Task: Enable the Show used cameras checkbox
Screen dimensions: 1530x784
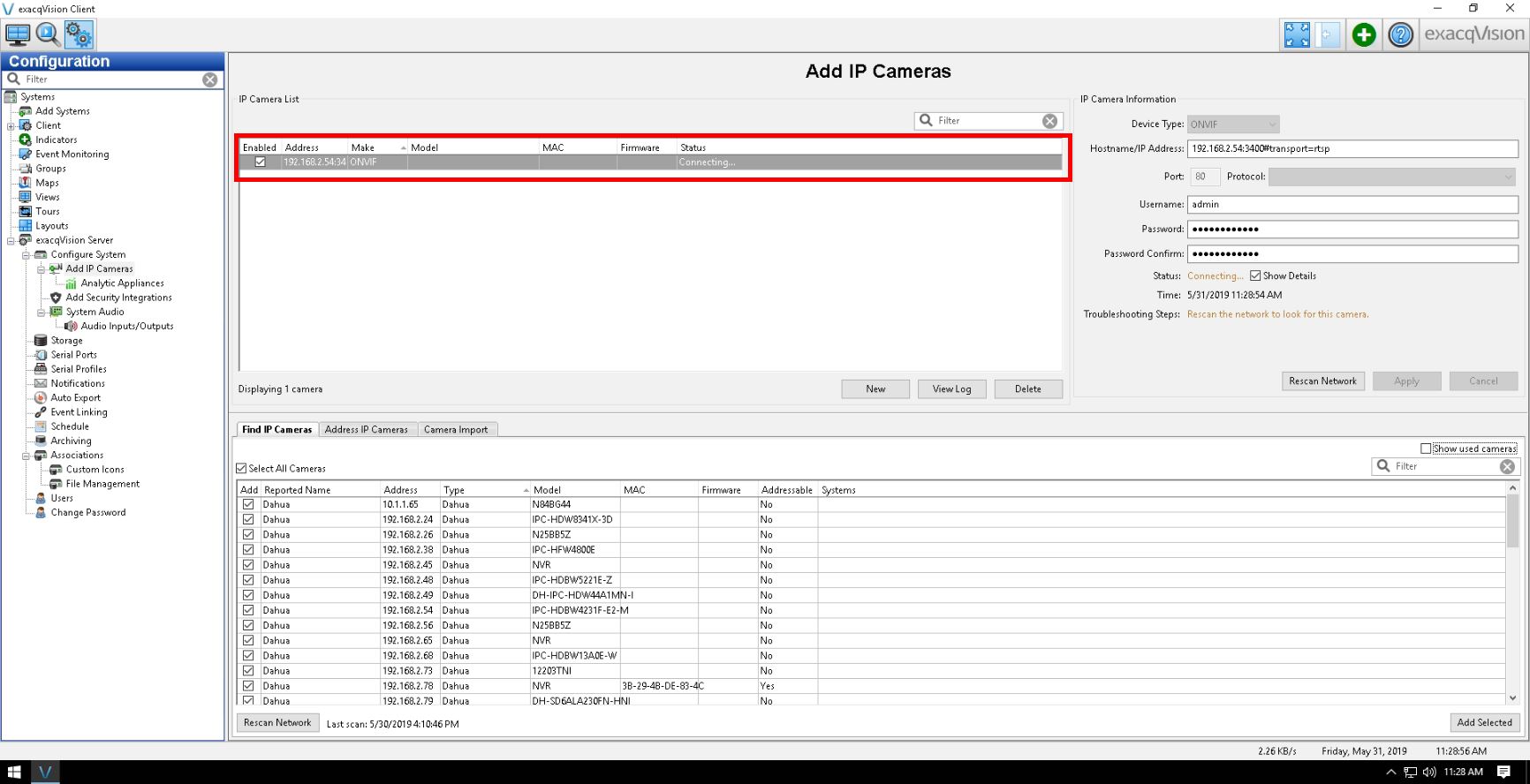Action: [1426, 449]
